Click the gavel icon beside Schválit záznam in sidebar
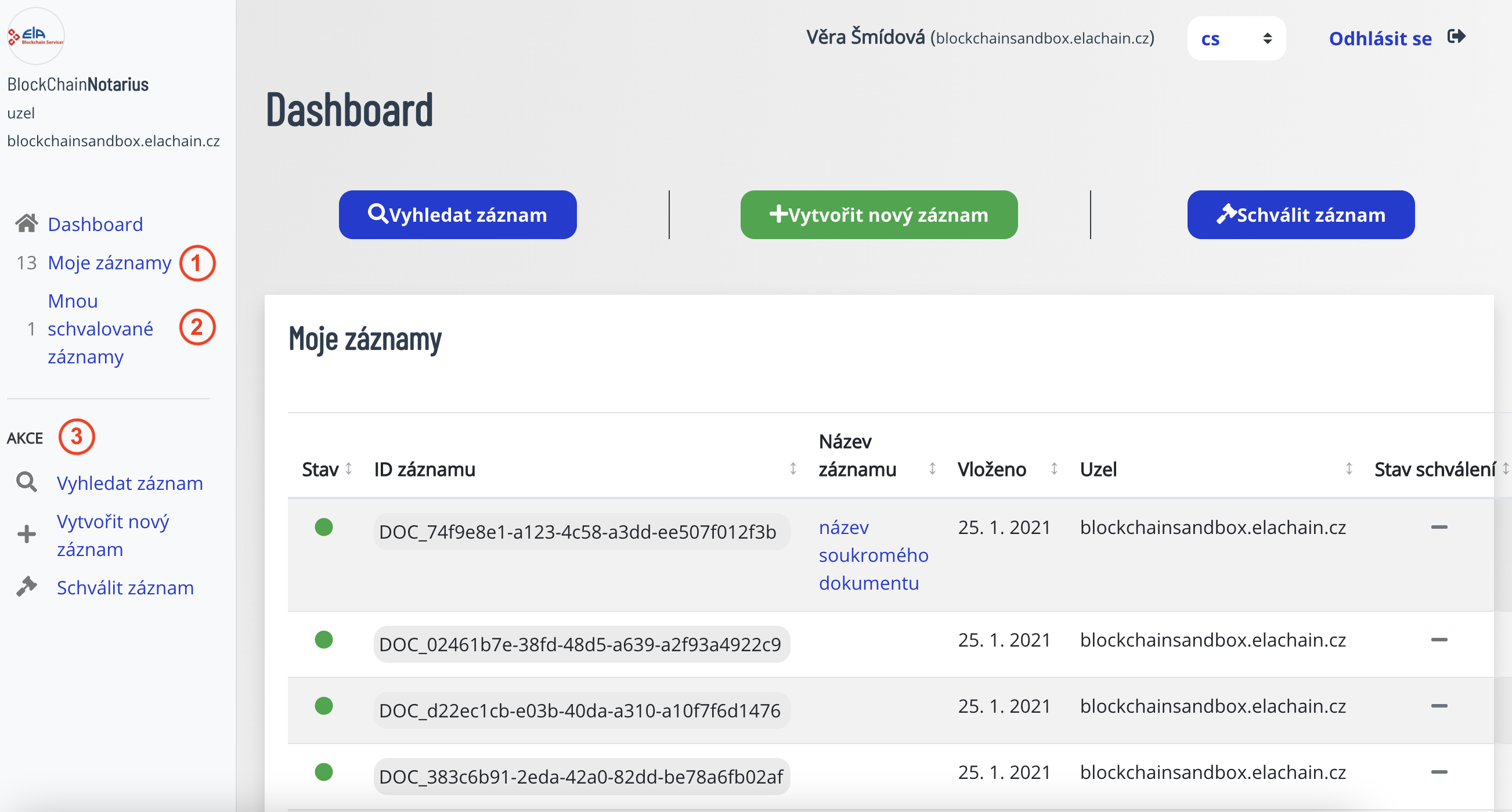The height and width of the screenshot is (812, 1512). (x=27, y=587)
